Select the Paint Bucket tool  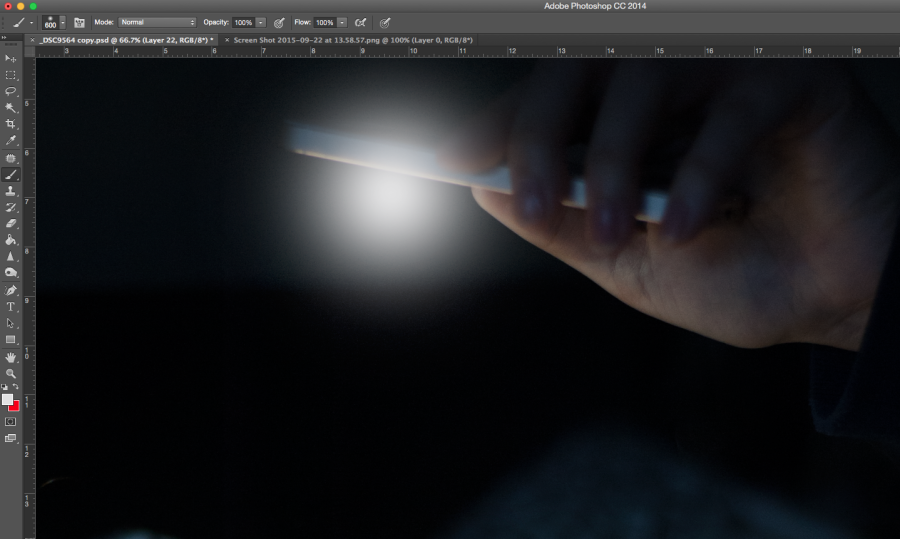pos(10,240)
